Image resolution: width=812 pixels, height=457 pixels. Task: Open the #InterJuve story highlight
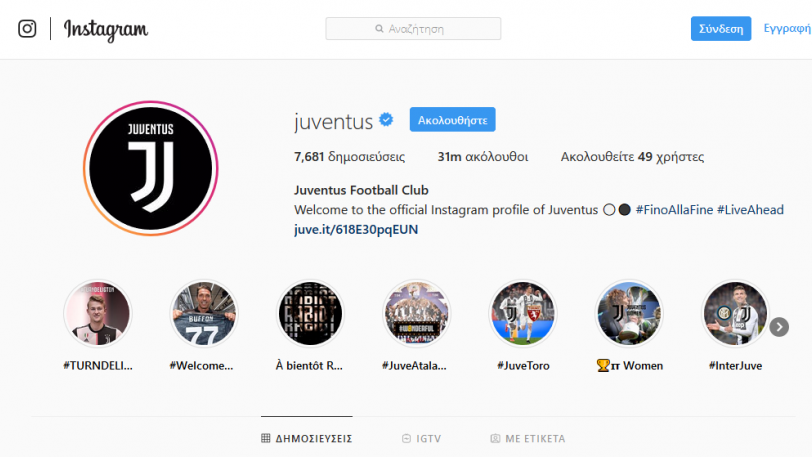tap(735, 313)
